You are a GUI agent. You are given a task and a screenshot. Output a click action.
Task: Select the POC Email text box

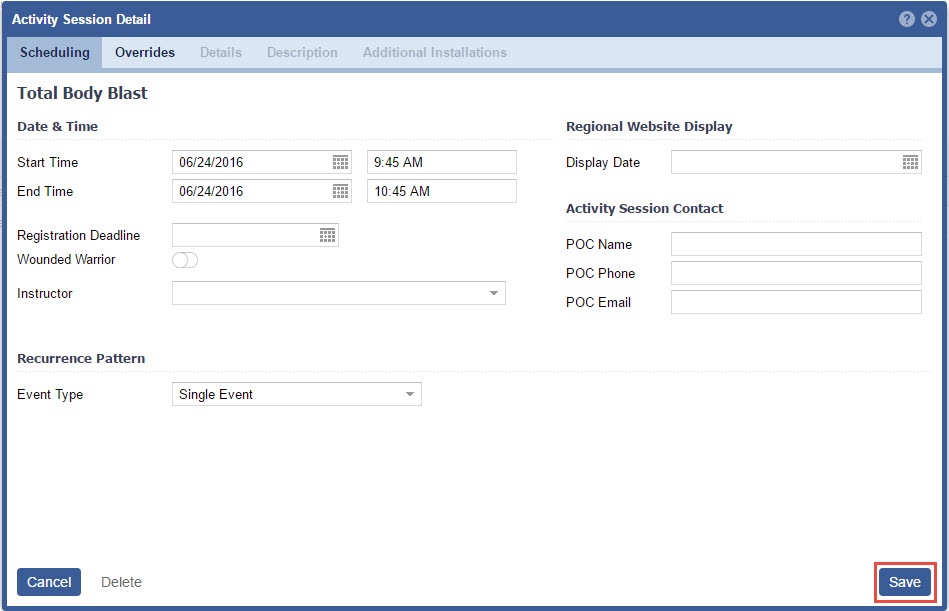click(x=795, y=302)
